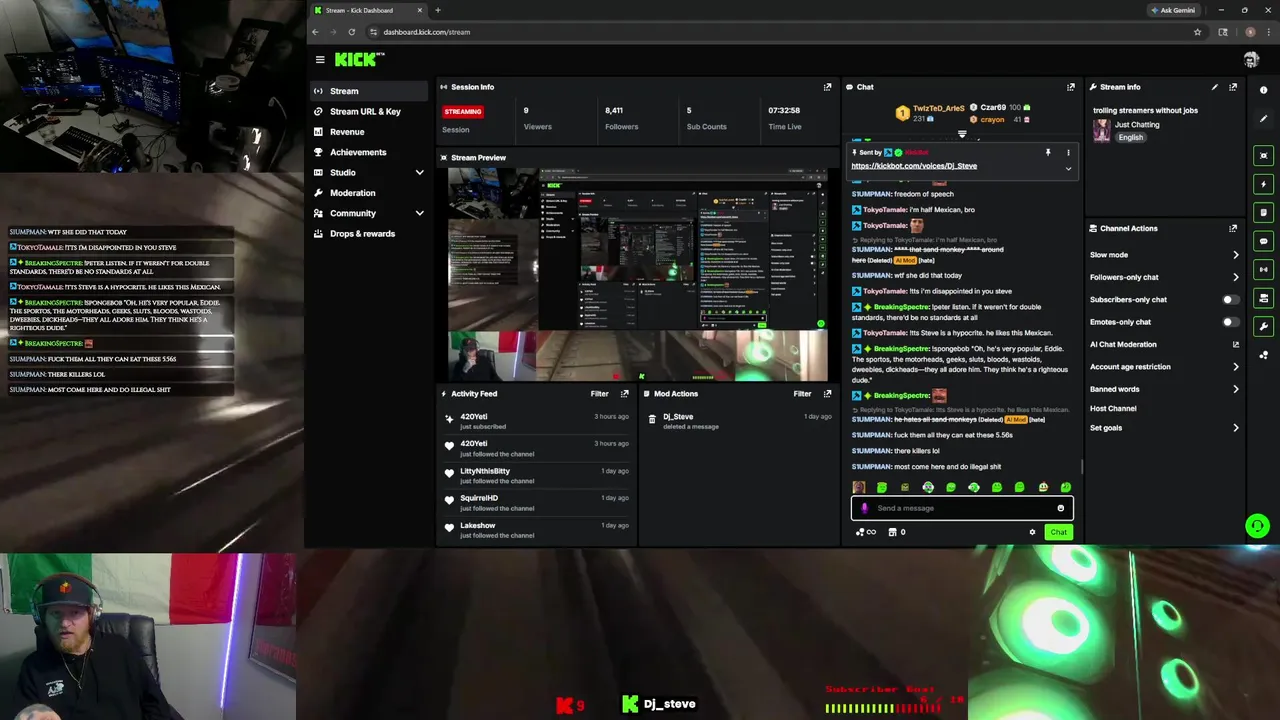1280x720 pixels.
Task: Click Host Channel
Action: [x=1113, y=408]
